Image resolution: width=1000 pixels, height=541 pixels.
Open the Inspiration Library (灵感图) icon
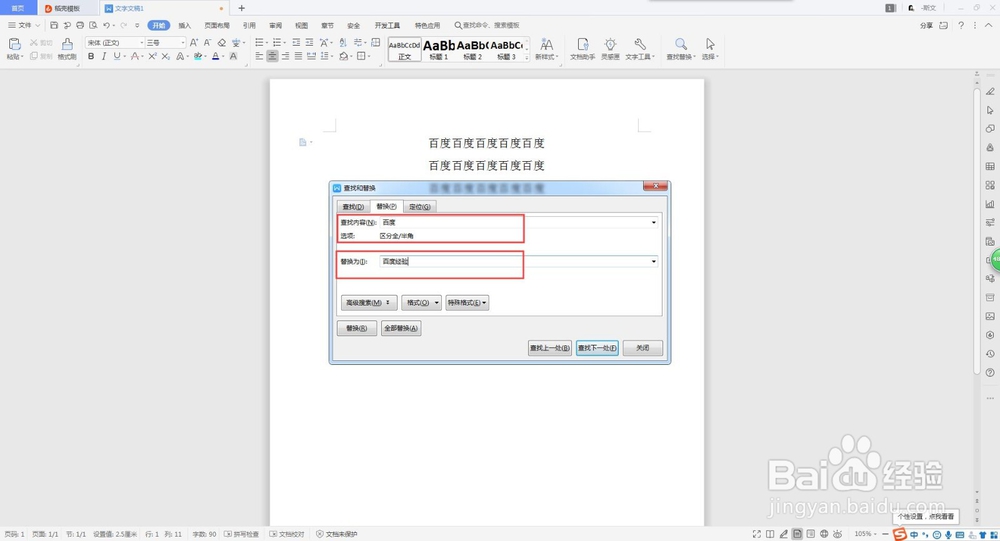pos(610,48)
